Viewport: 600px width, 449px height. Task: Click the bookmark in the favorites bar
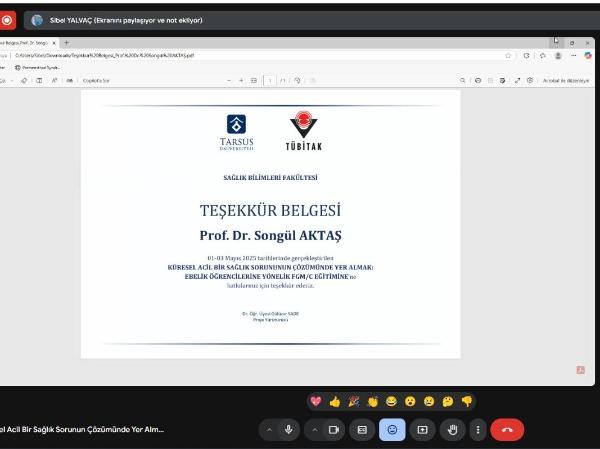point(37,68)
